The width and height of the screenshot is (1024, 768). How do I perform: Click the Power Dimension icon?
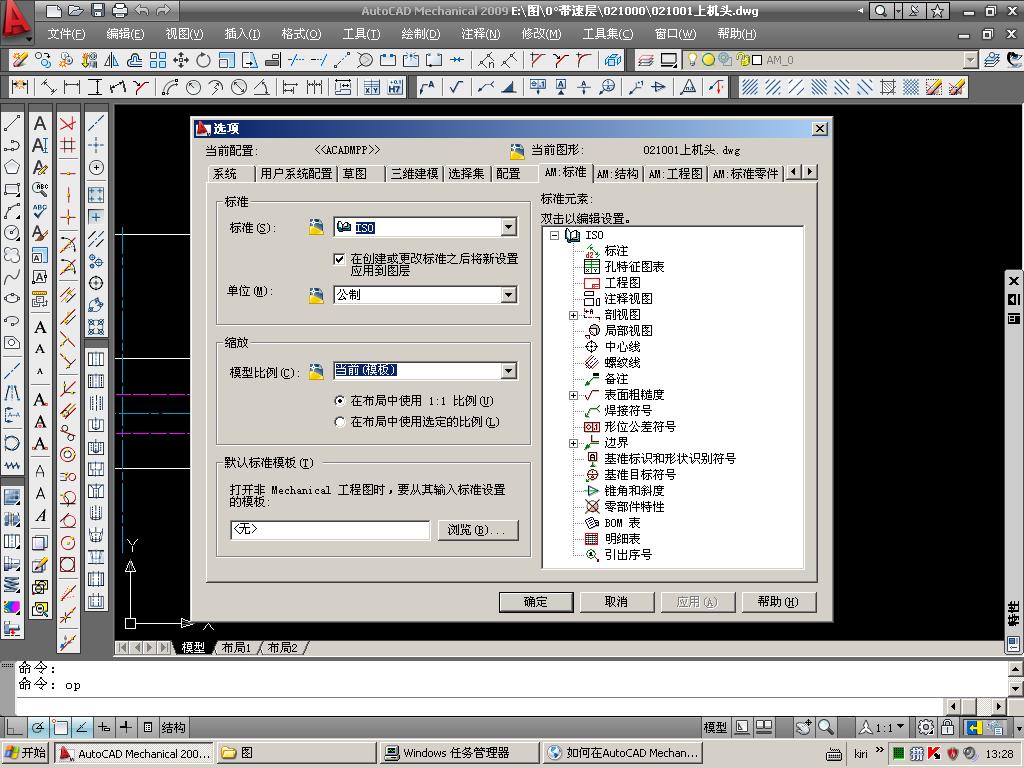[20, 87]
